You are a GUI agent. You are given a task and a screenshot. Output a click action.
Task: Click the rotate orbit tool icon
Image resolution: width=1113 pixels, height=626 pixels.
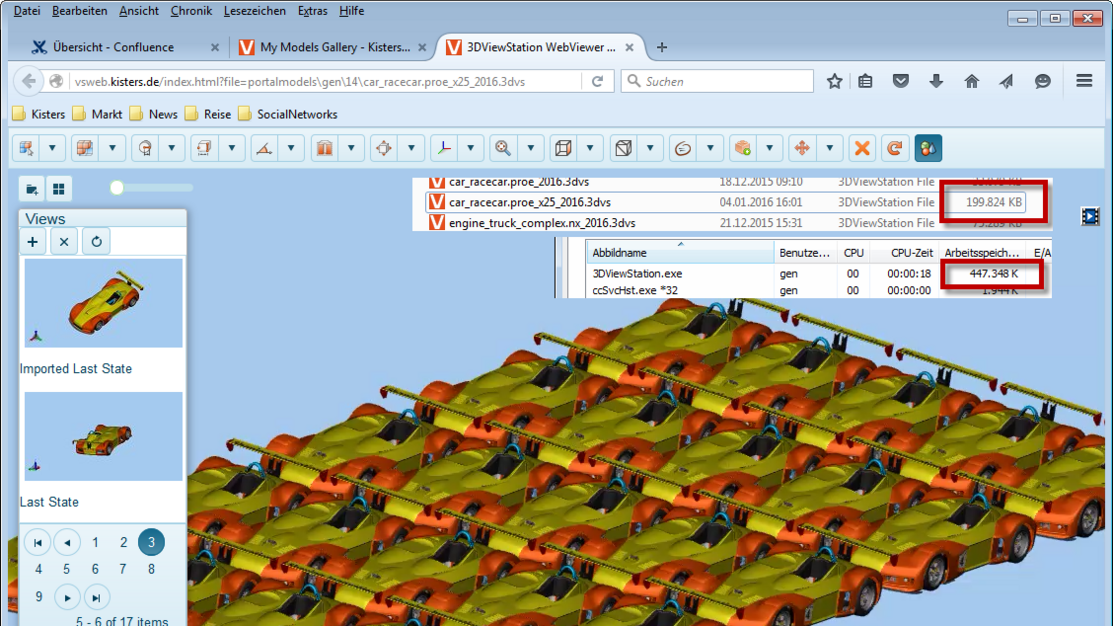[x=683, y=148]
